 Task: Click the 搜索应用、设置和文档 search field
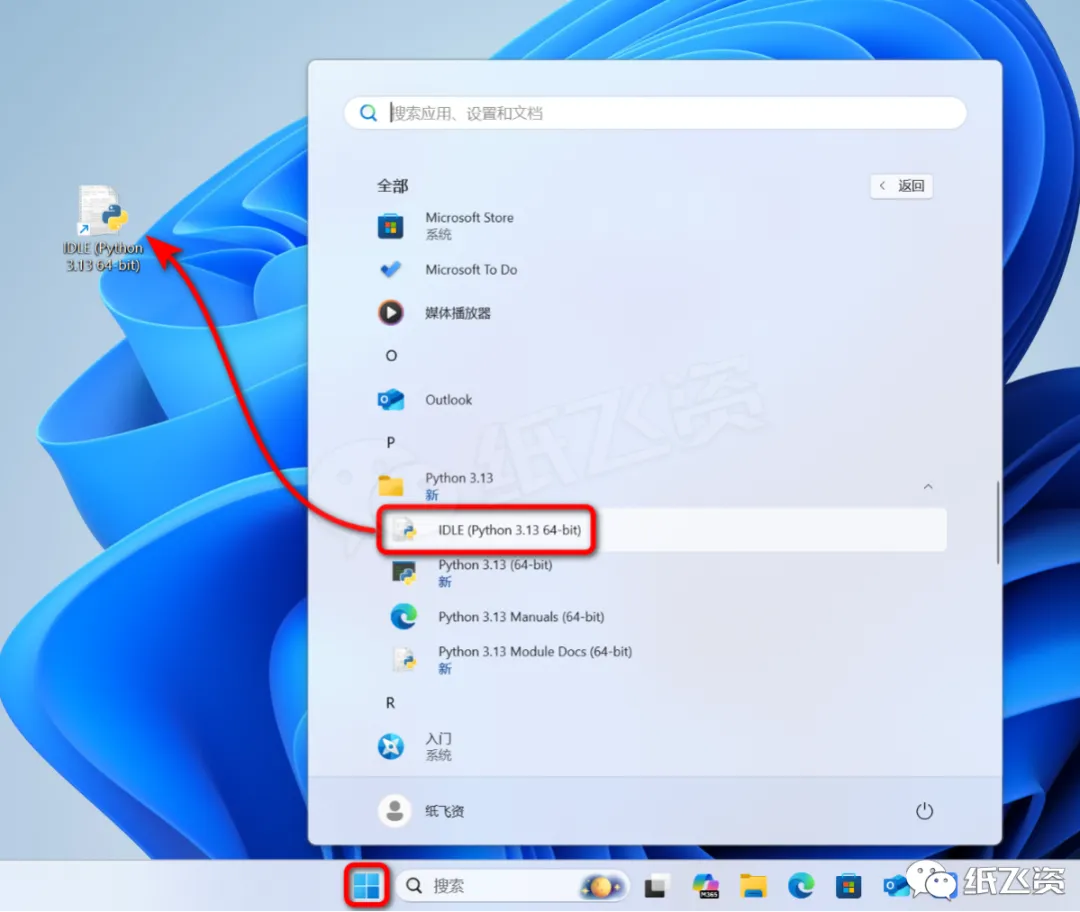point(655,113)
